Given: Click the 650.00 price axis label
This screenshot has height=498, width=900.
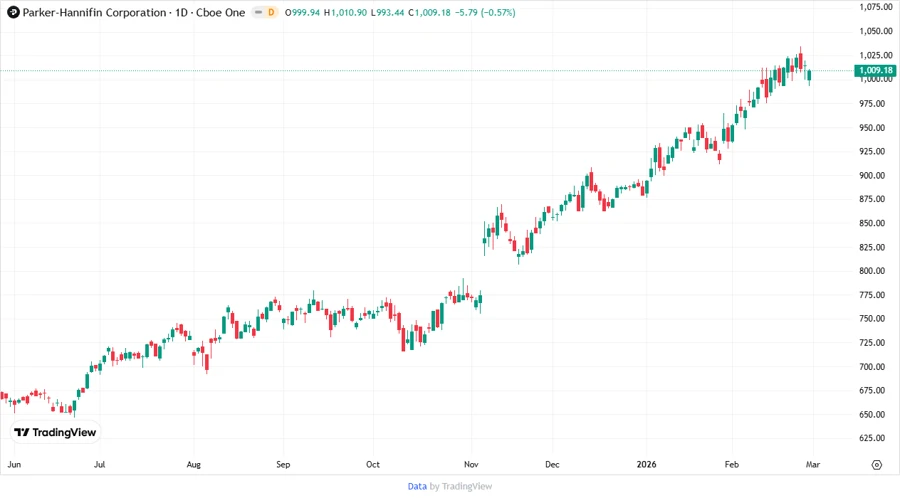Looking at the screenshot, I should coord(872,414).
